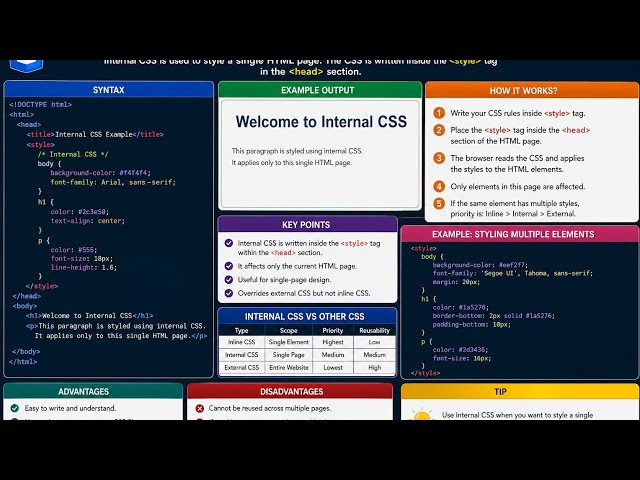Image resolution: width=640 pixels, height=480 pixels.
Task: Click red X beside 'Cannot be reused'
Action: coord(200,408)
